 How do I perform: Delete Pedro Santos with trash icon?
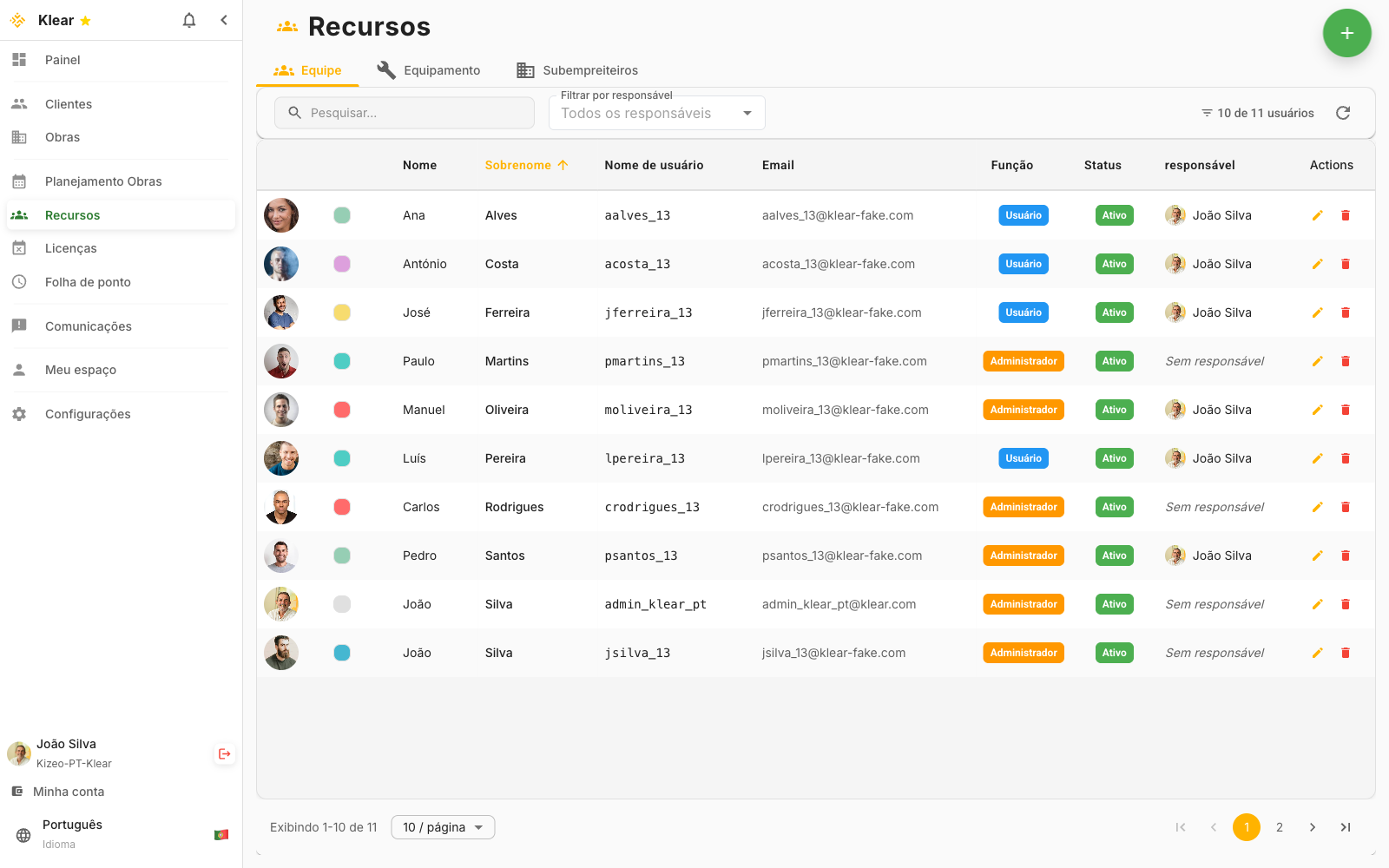click(x=1346, y=556)
